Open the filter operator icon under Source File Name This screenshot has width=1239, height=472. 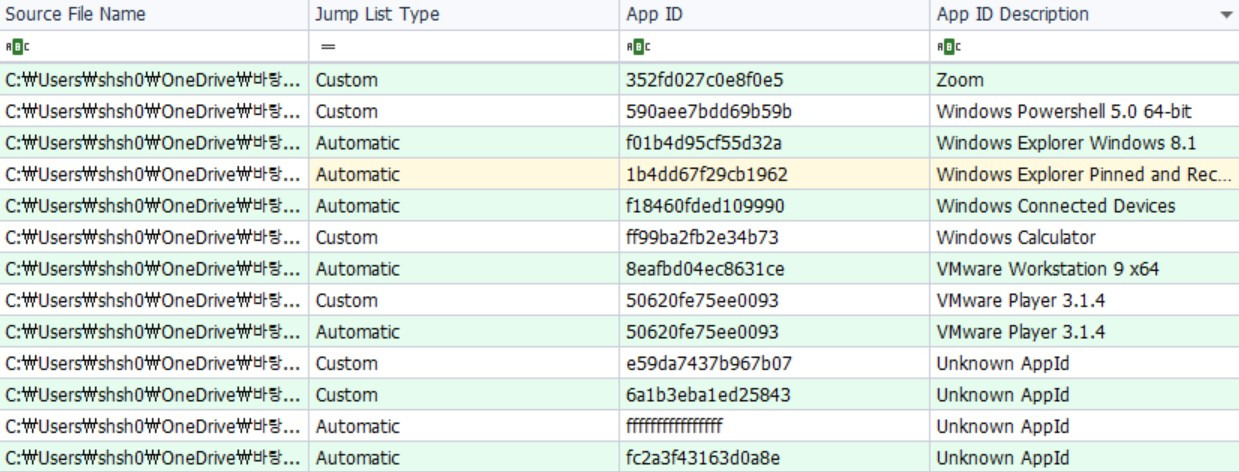(x=17, y=47)
